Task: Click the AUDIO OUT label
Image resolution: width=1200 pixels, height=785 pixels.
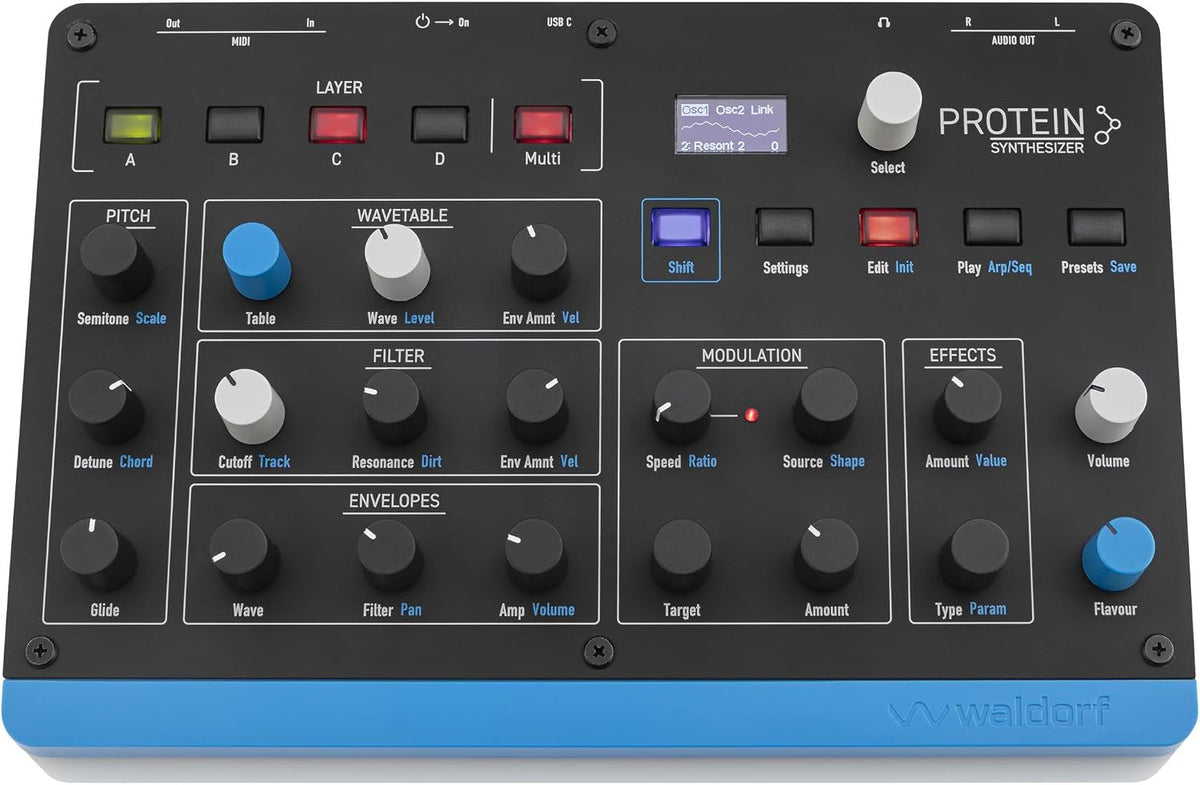Action: point(1012,42)
